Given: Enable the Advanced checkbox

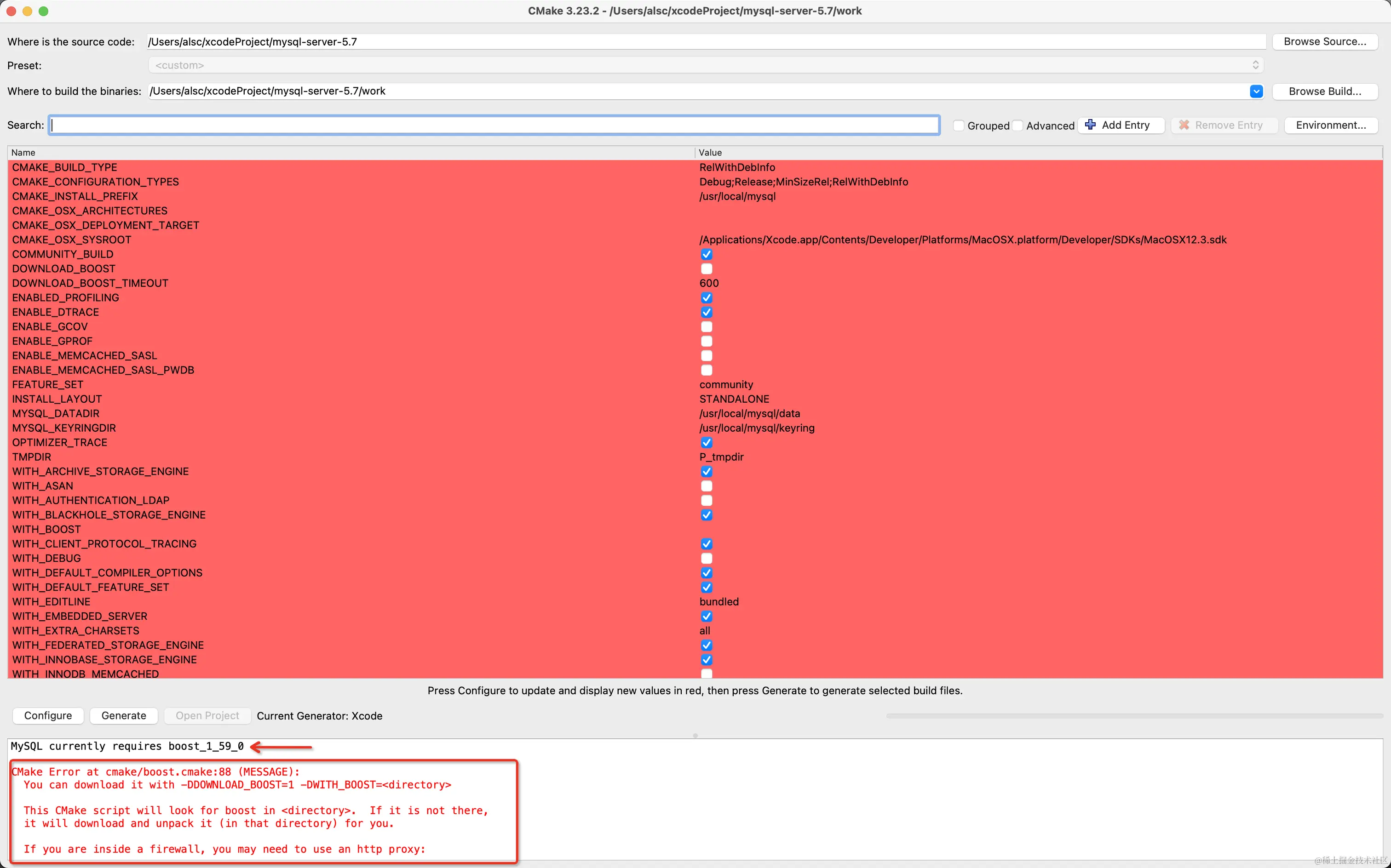Looking at the screenshot, I should (x=1017, y=125).
